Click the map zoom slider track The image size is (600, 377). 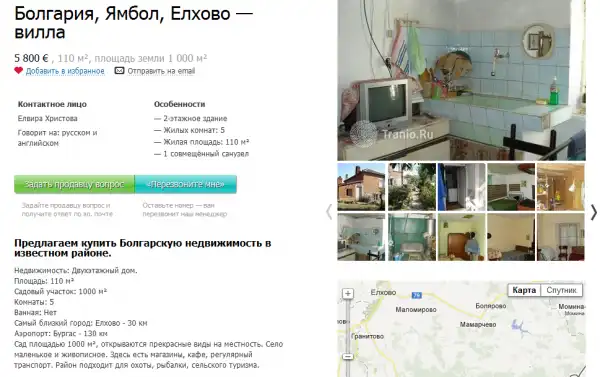click(347, 325)
